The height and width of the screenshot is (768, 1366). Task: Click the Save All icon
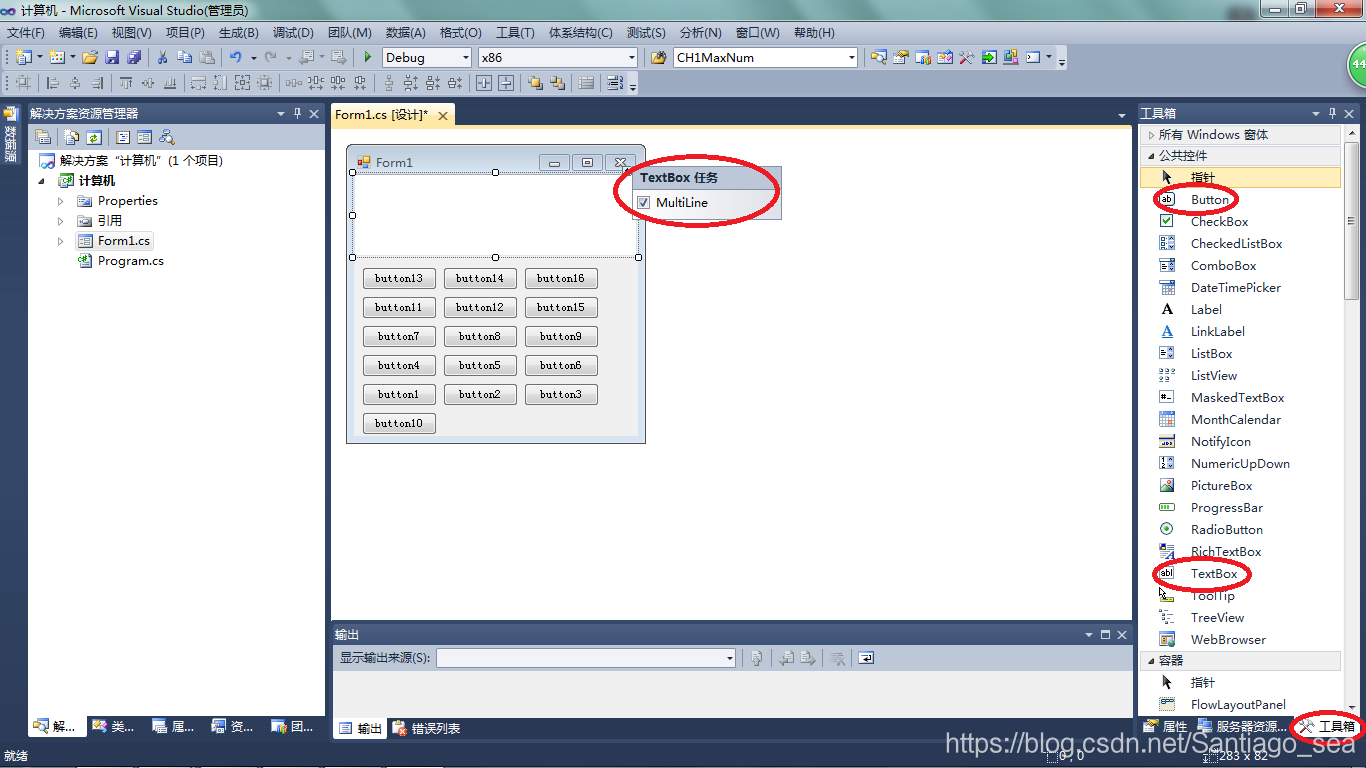[134, 57]
